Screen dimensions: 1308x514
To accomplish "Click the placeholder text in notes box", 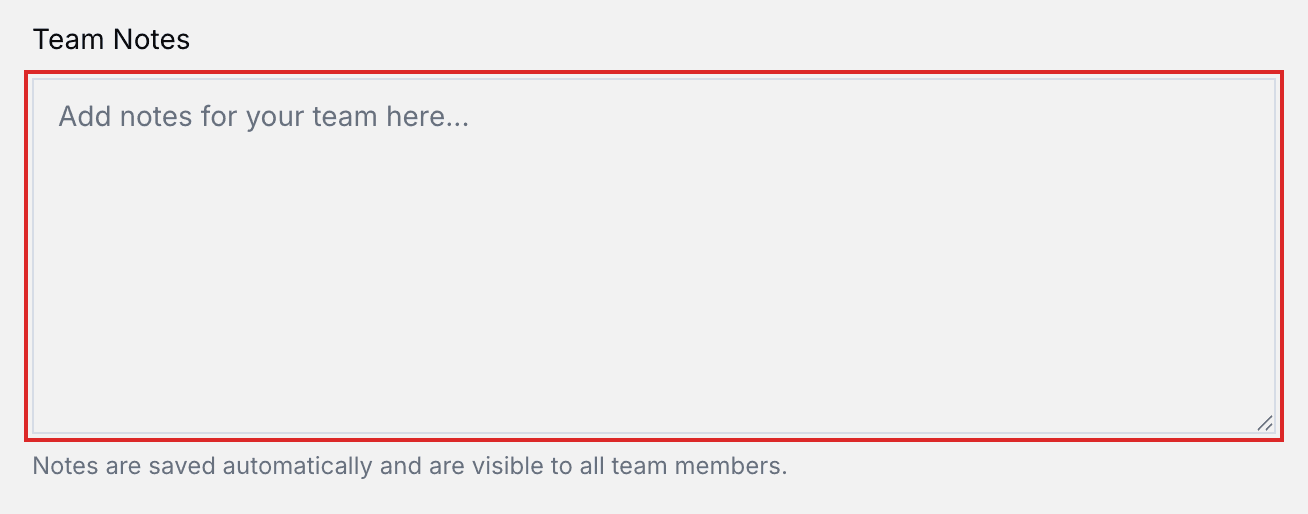I will pos(263,117).
